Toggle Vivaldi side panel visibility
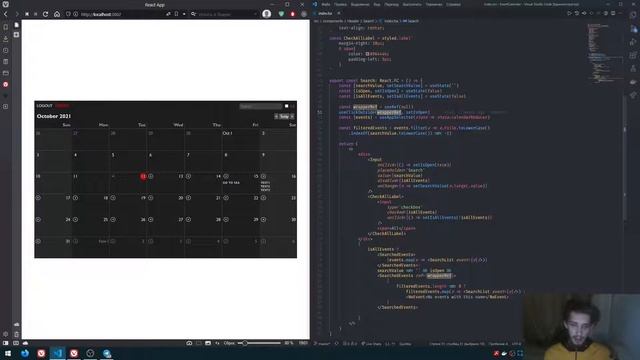This screenshot has height=360, width=640. click(x=6, y=343)
